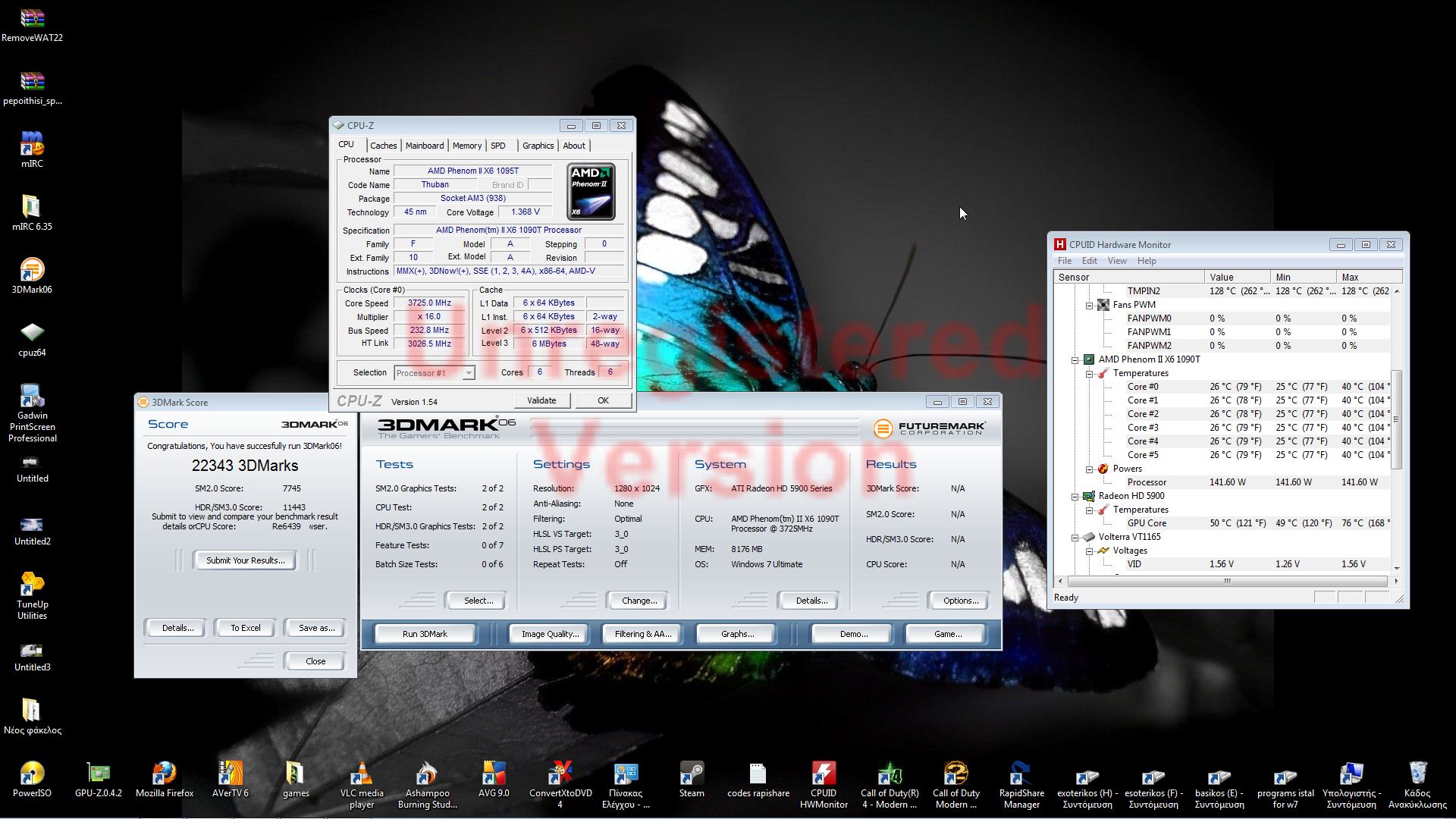The width and height of the screenshot is (1456, 819).
Task: Launch Gadwin PrintScreen Professional shortcut
Action: tap(32, 413)
